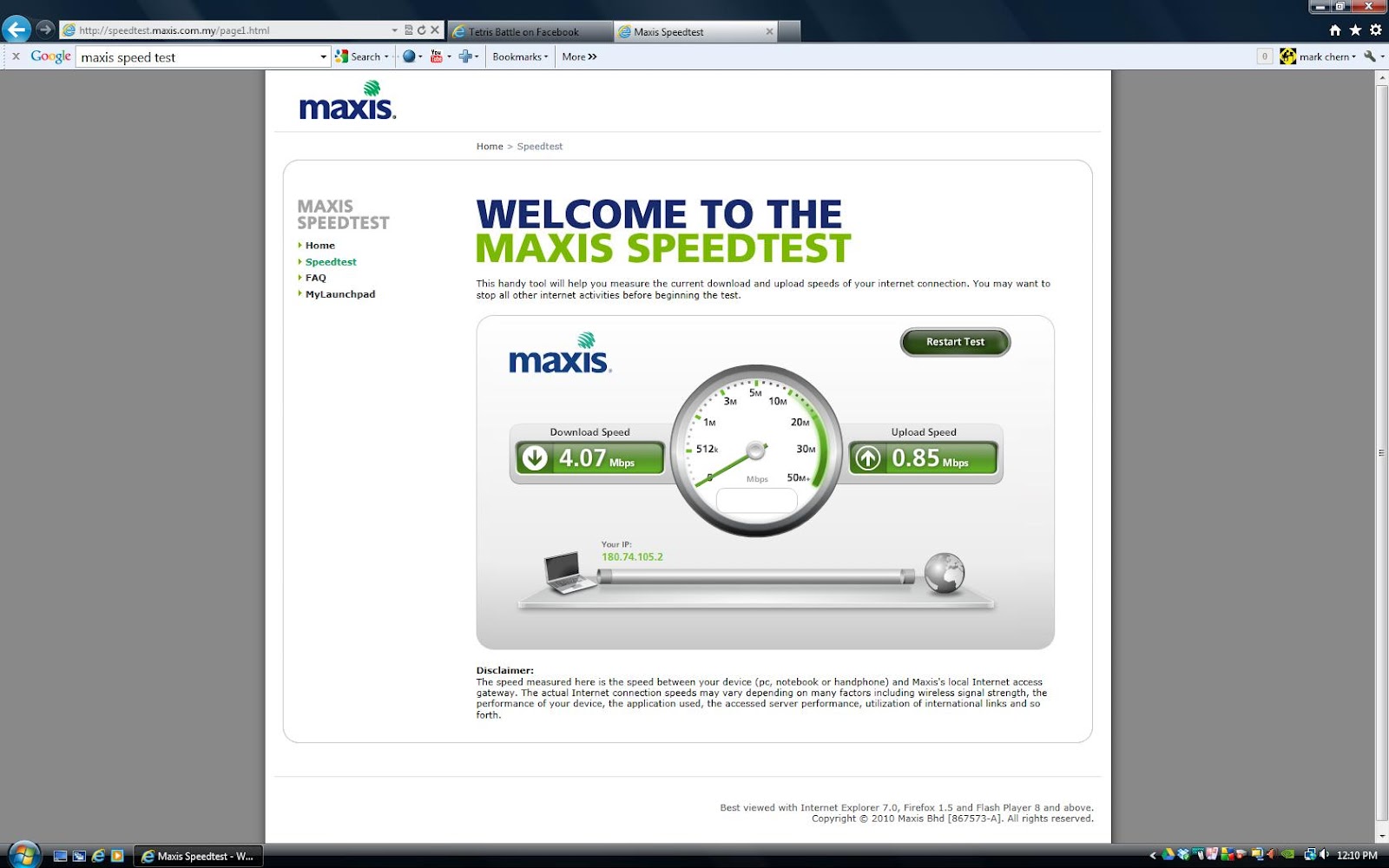Image resolution: width=1389 pixels, height=868 pixels.
Task: Click Show Desktop icon in Quick Launch
Action: click(x=60, y=856)
